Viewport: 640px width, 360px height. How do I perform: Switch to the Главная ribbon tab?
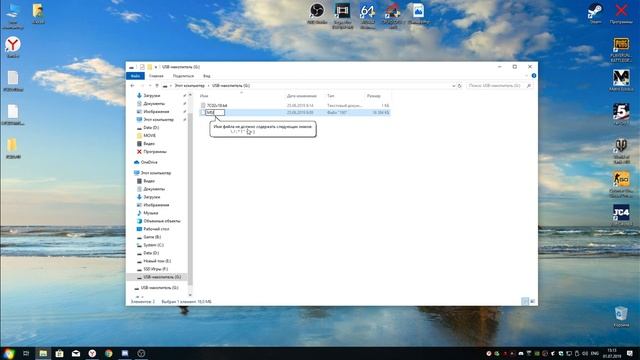[156, 76]
